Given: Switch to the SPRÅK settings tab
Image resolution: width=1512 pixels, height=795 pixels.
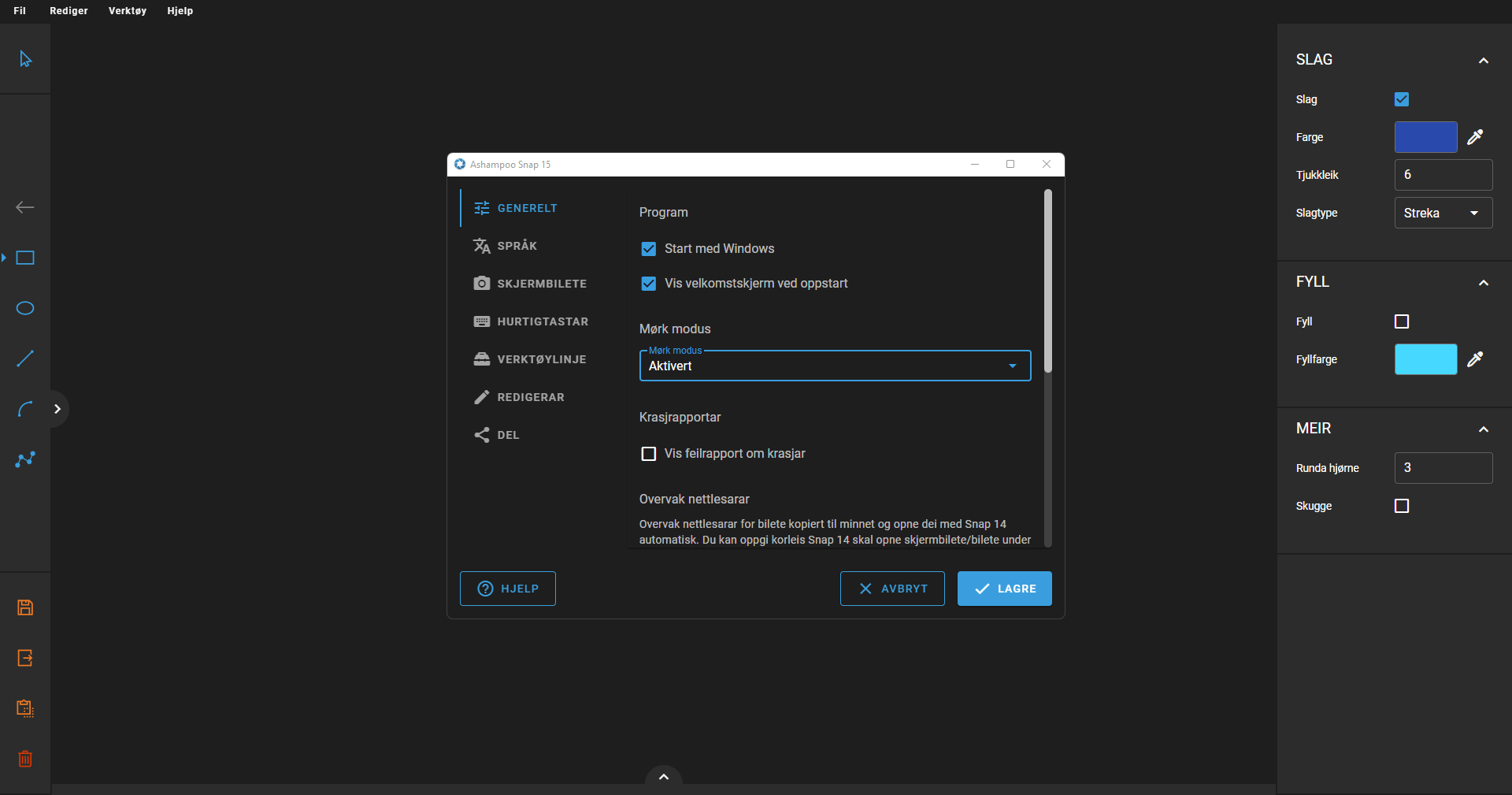Looking at the screenshot, I should tap(539, 246).
